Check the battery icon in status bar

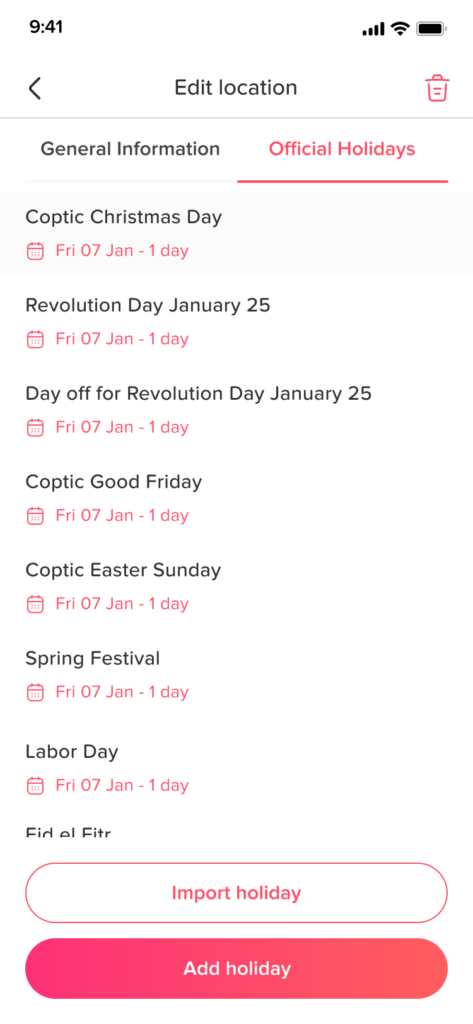coord(431,29)
